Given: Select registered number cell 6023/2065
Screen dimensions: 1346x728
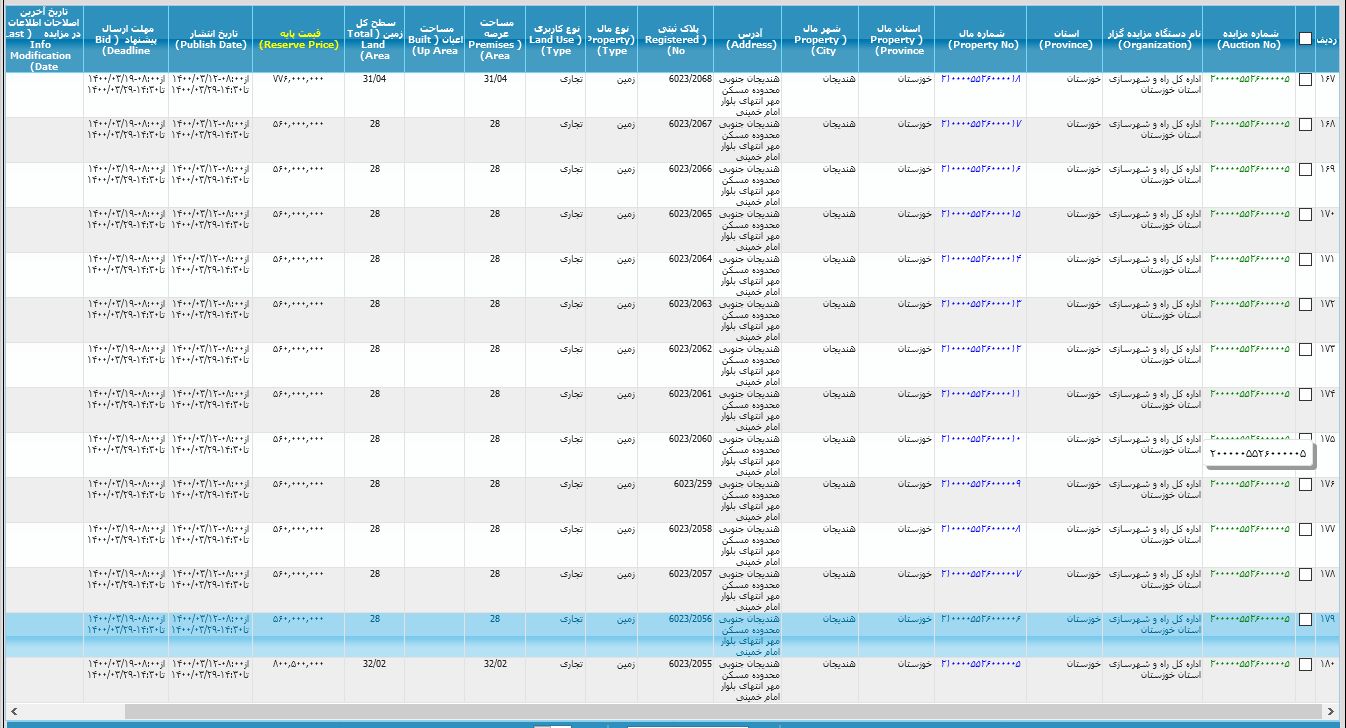Looking at the screenshot, I should click(690, 214).
